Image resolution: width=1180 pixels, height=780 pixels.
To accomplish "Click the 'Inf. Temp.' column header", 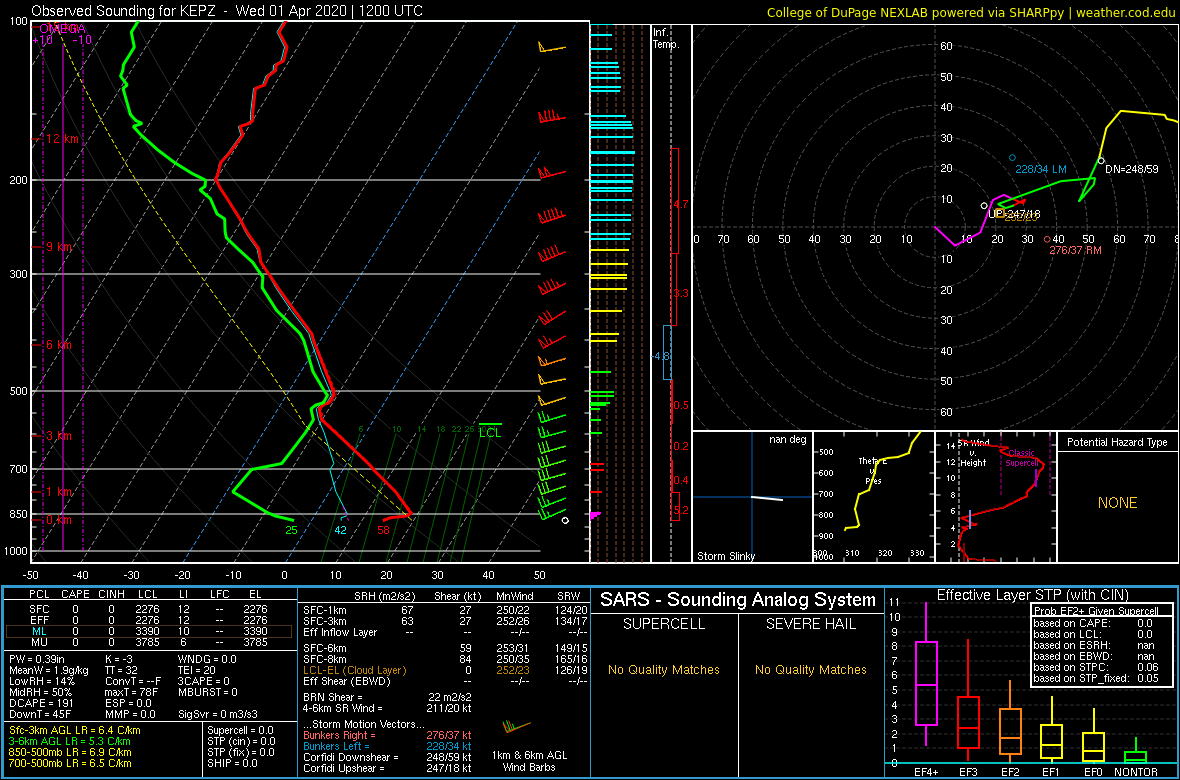I will pos(665,38).
